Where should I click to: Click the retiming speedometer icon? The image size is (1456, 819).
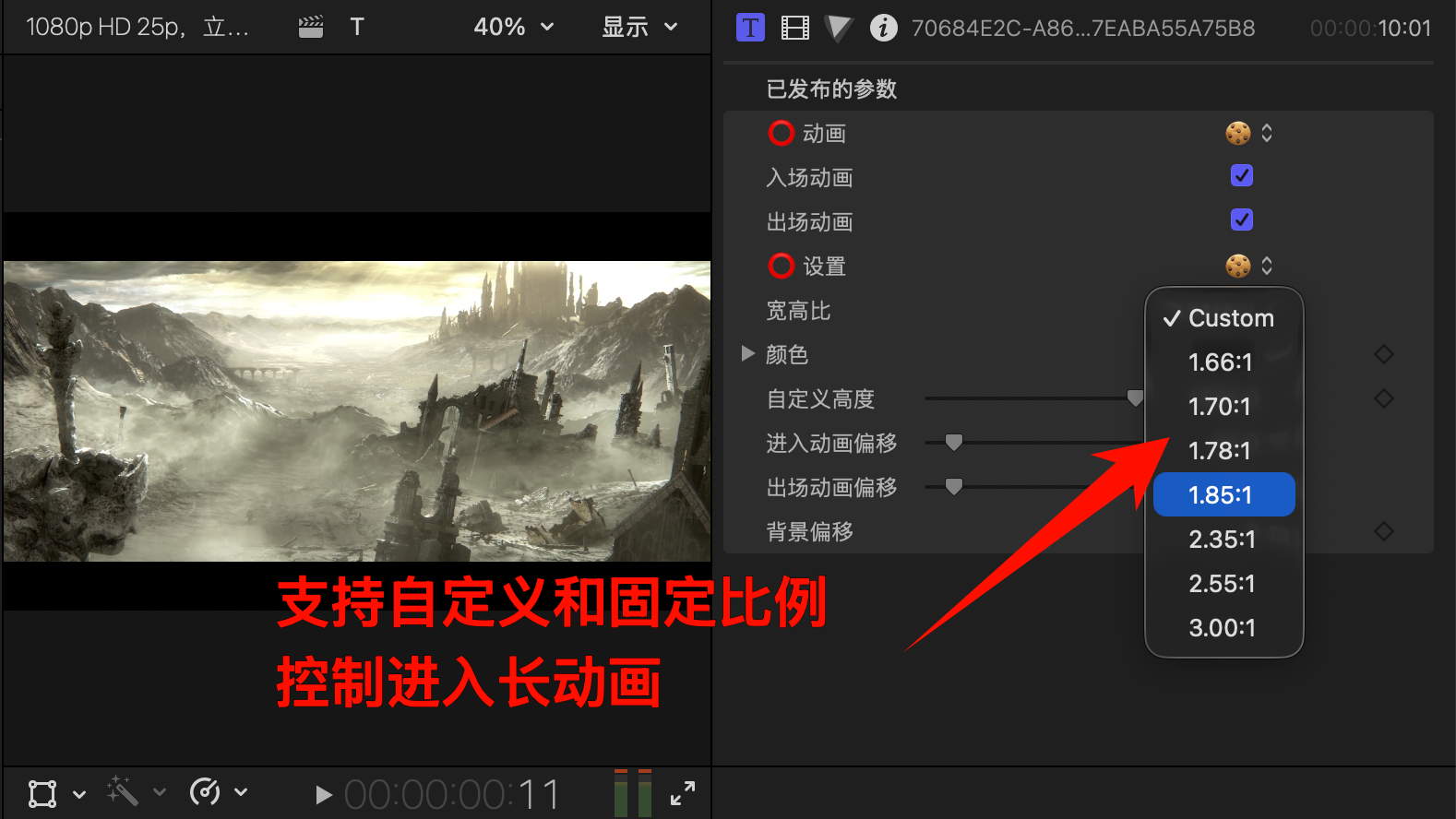click(205, 792)
